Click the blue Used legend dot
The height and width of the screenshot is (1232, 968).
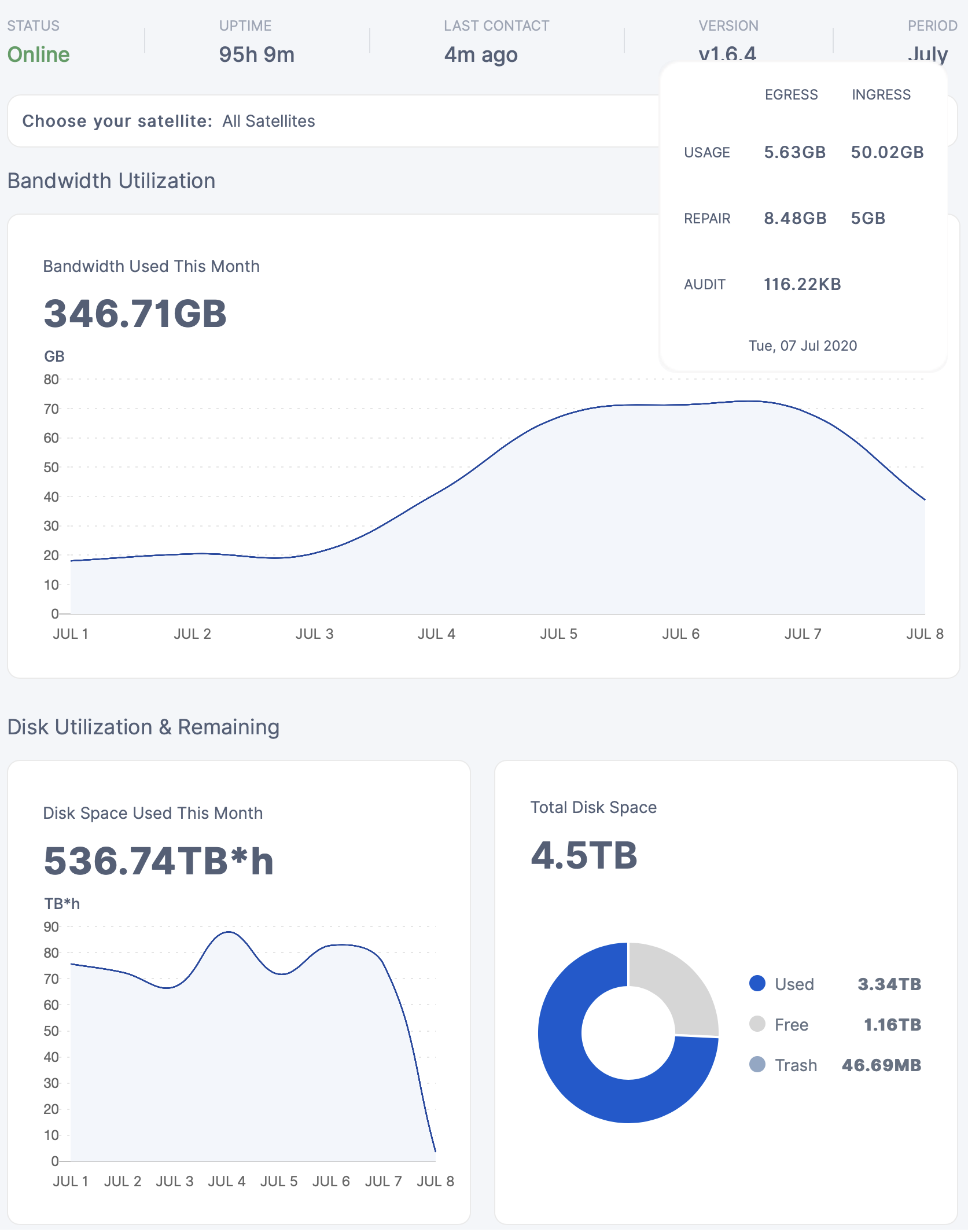click(757, 983)
